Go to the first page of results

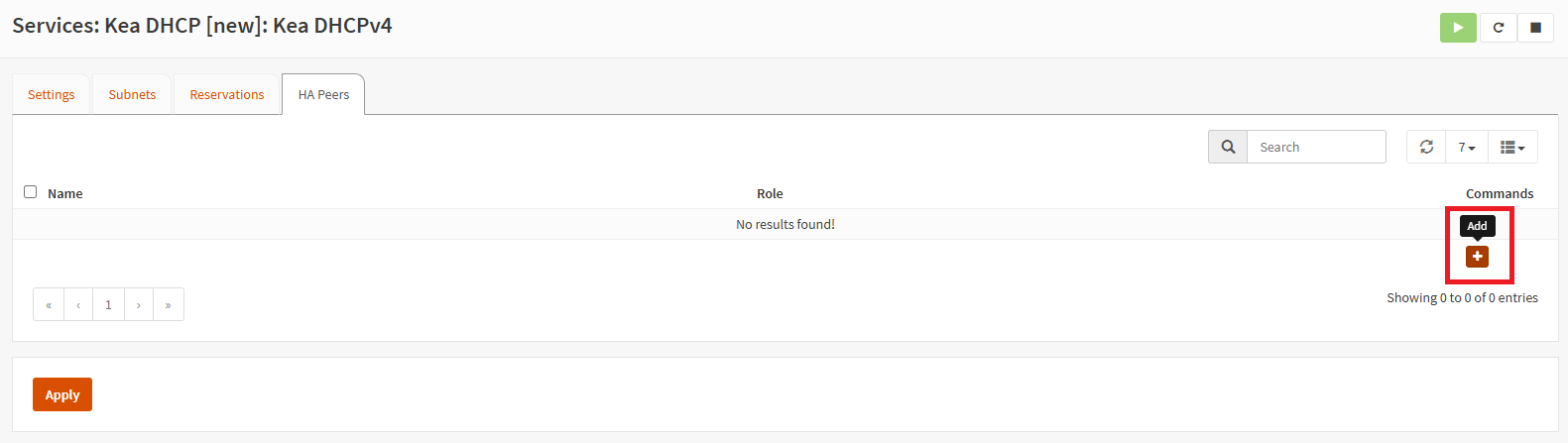49,304
